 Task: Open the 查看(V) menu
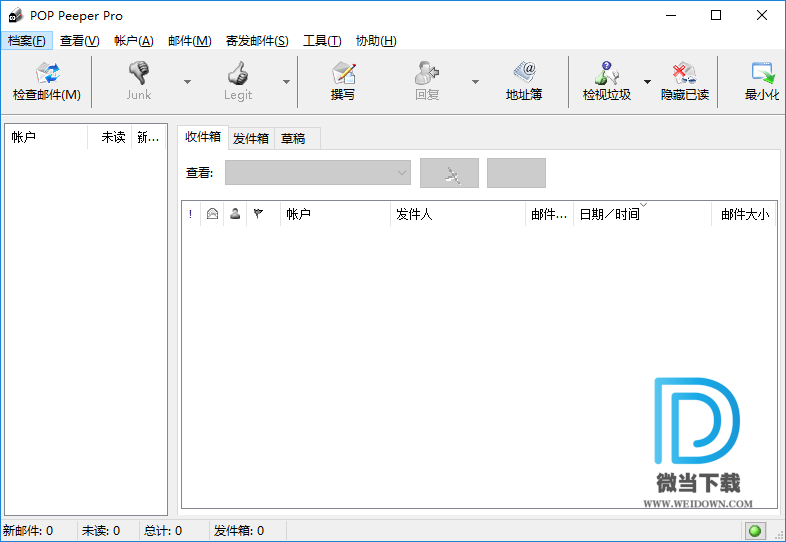tap(80, 41)
